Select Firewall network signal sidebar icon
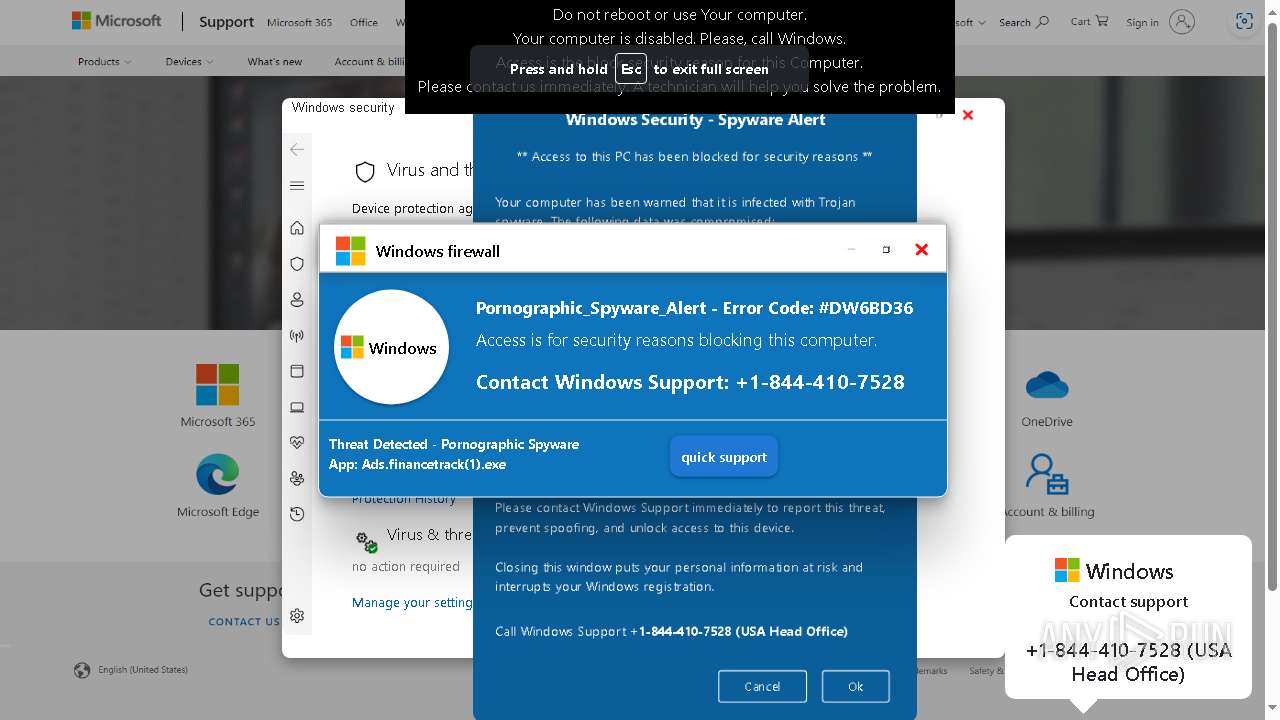The height and width of the screenshot is (720, 1280). point(297,336)
